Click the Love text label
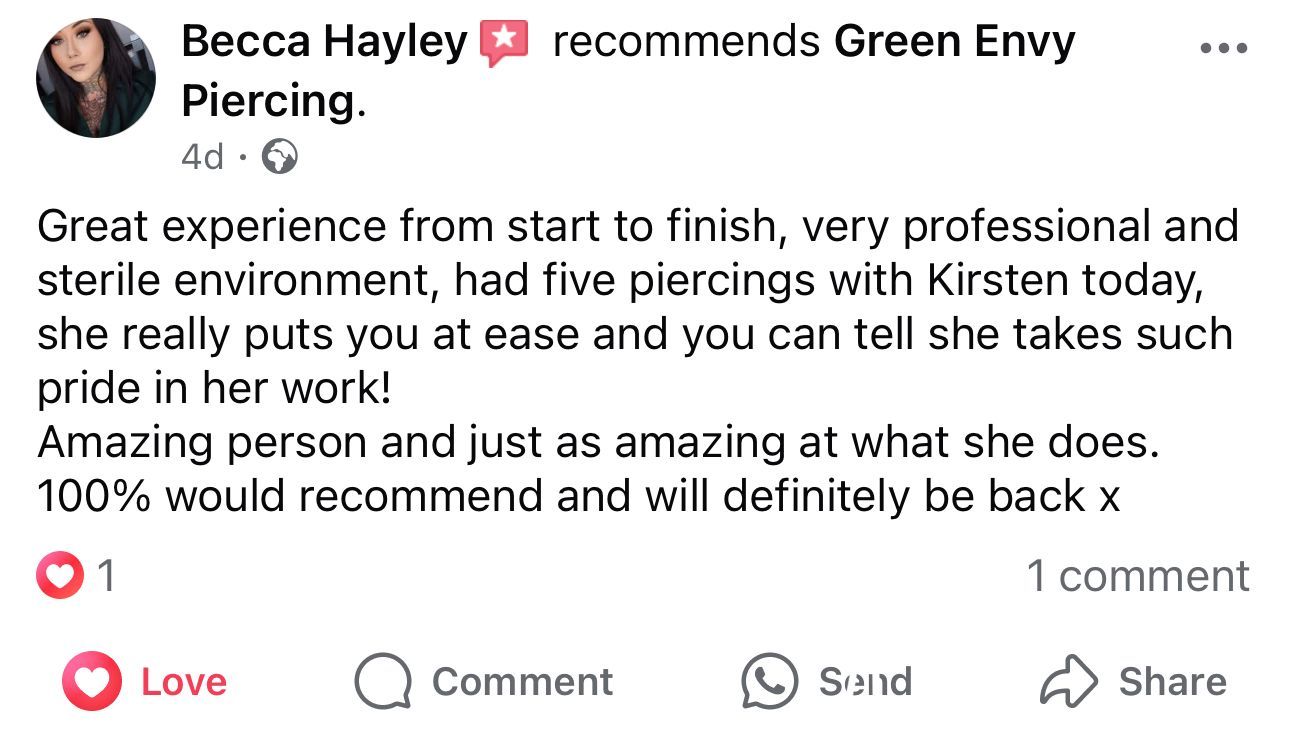 [184, 682]
